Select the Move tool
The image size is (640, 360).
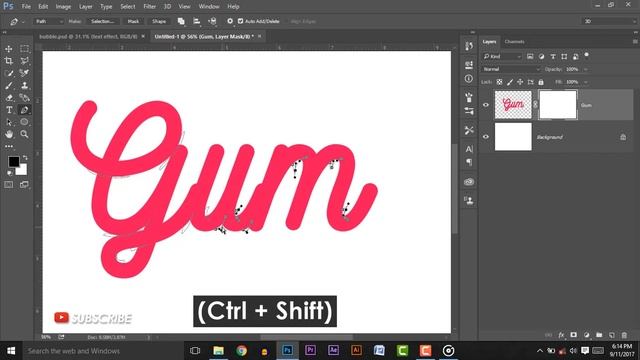pos(9,49)
